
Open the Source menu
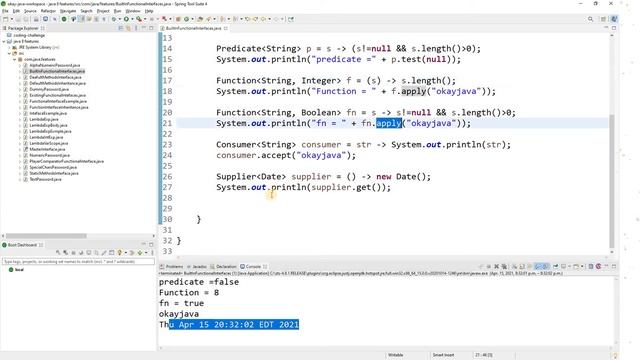[30, 11]
